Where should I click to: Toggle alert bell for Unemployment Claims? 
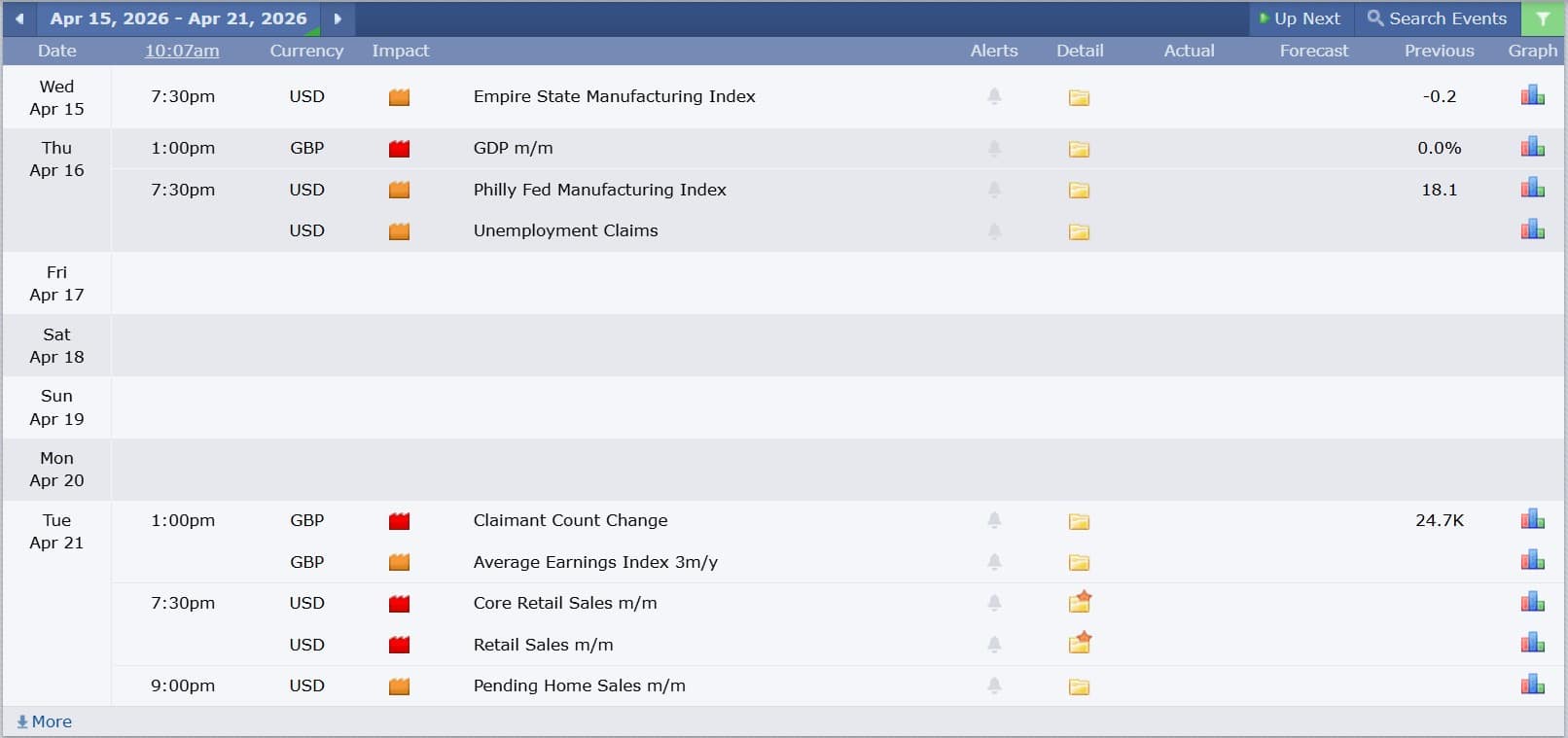994,230
